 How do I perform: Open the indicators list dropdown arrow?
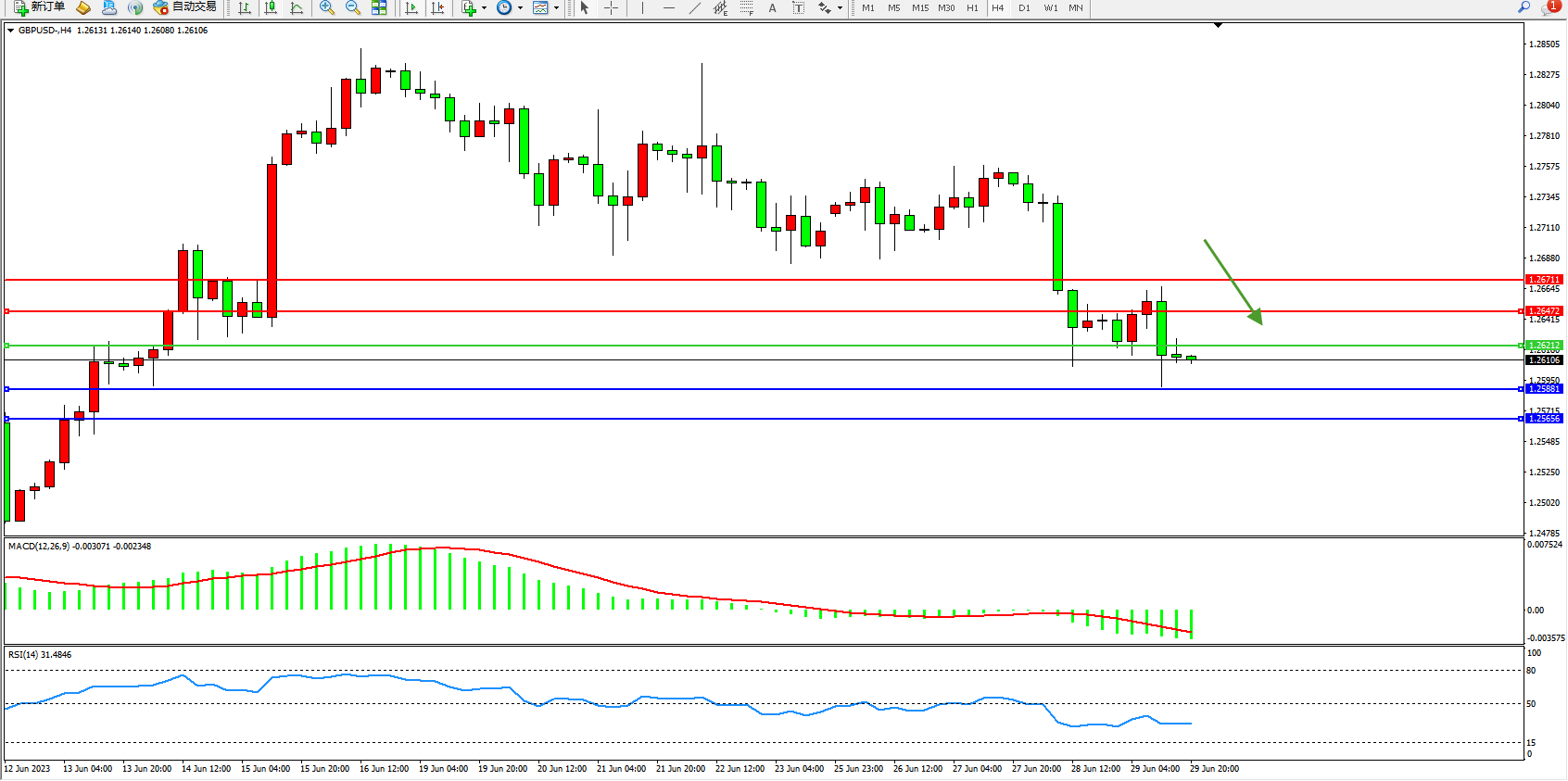484,7
